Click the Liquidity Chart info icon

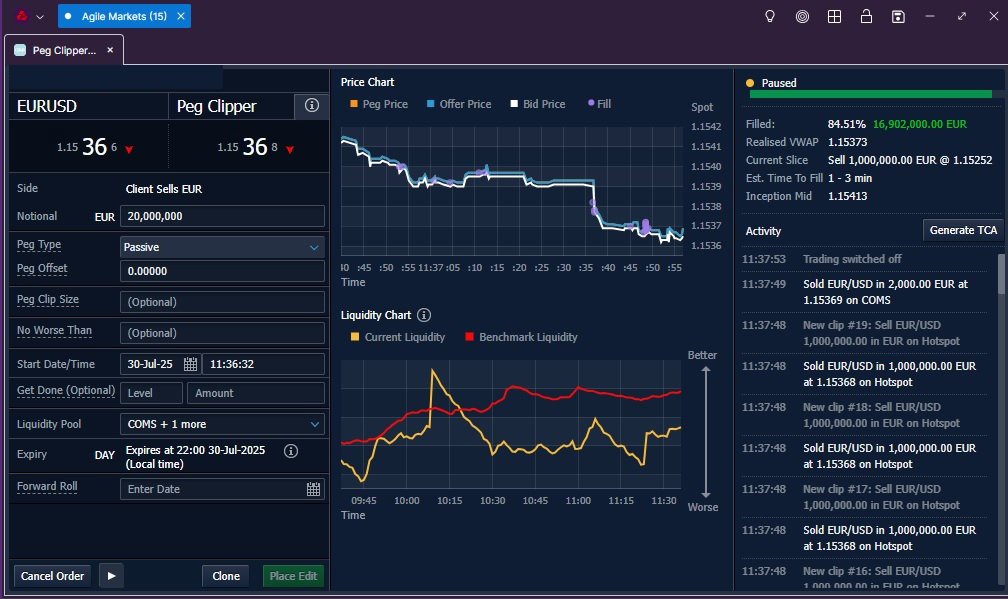pyautogui.click(x=424, y=315)
